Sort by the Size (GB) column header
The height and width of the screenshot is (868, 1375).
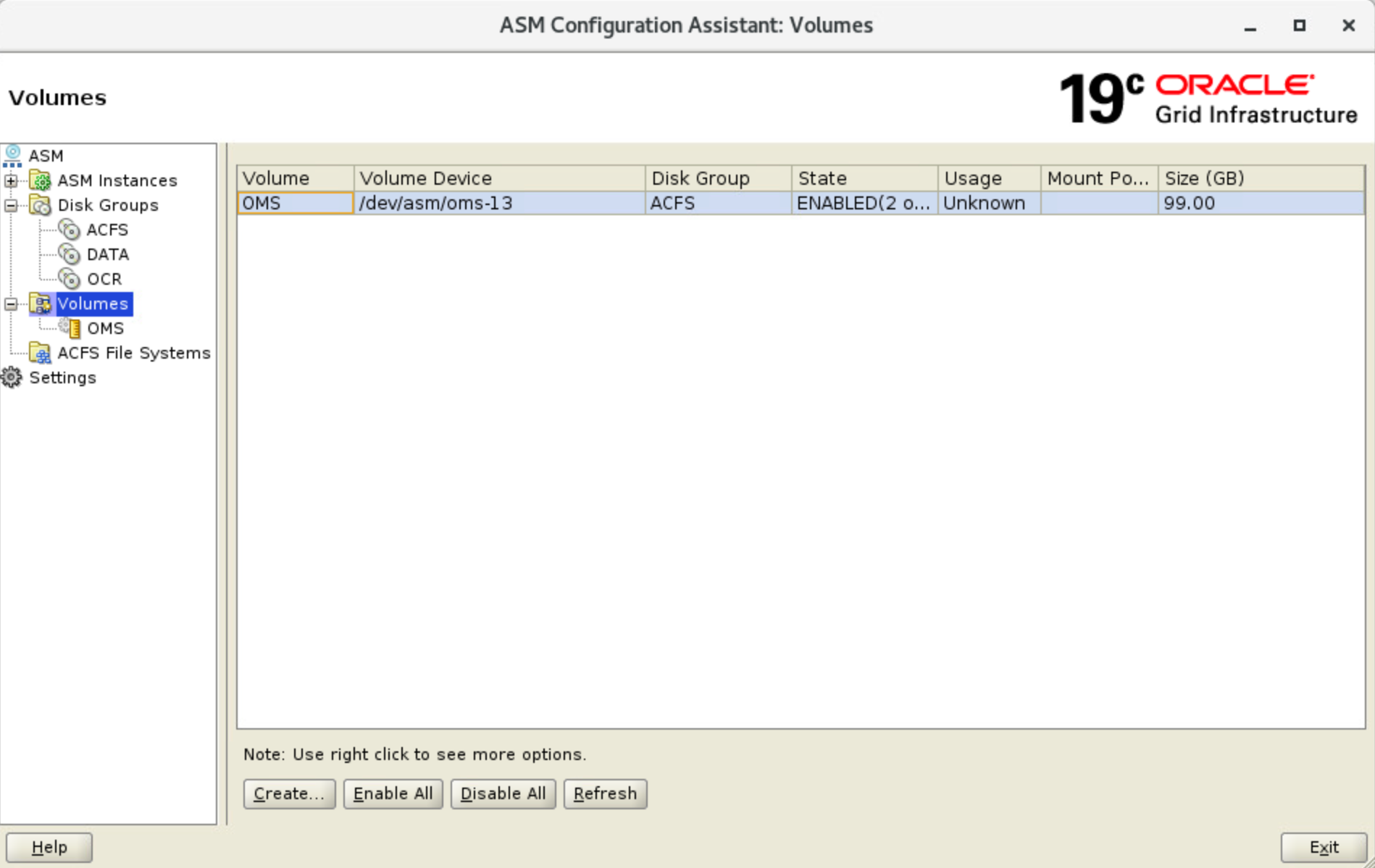(1261, 178)
